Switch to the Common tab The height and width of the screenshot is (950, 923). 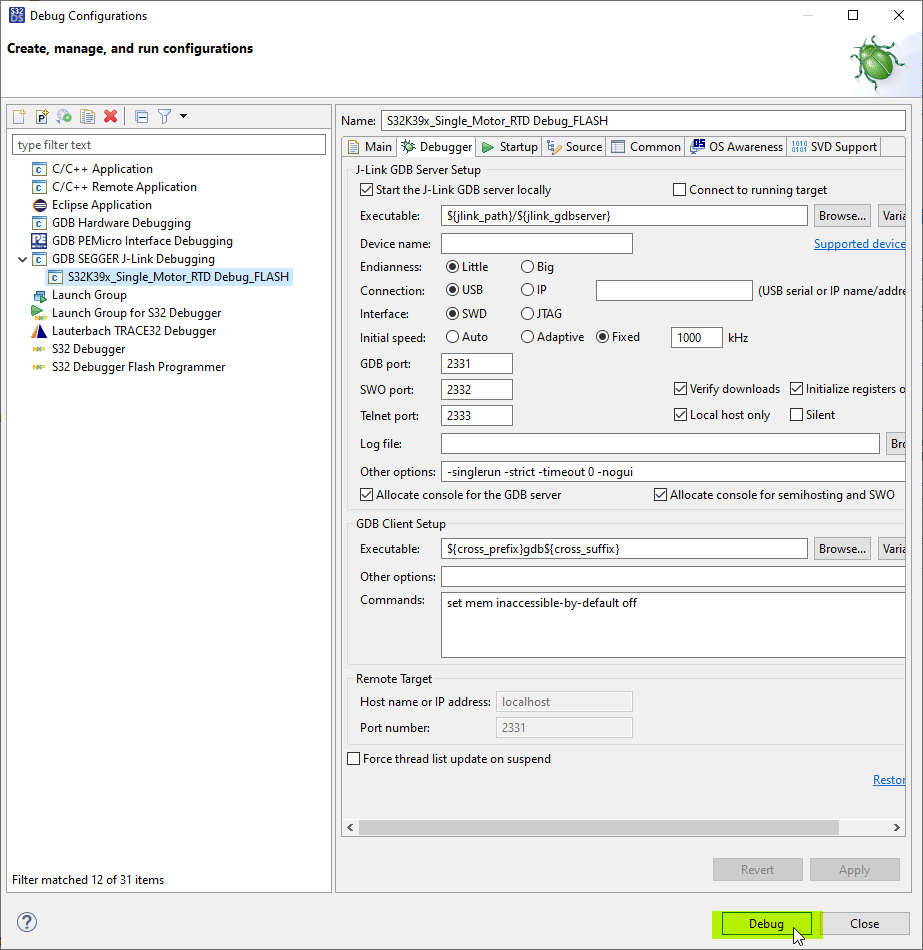click(x=646, y=147)
